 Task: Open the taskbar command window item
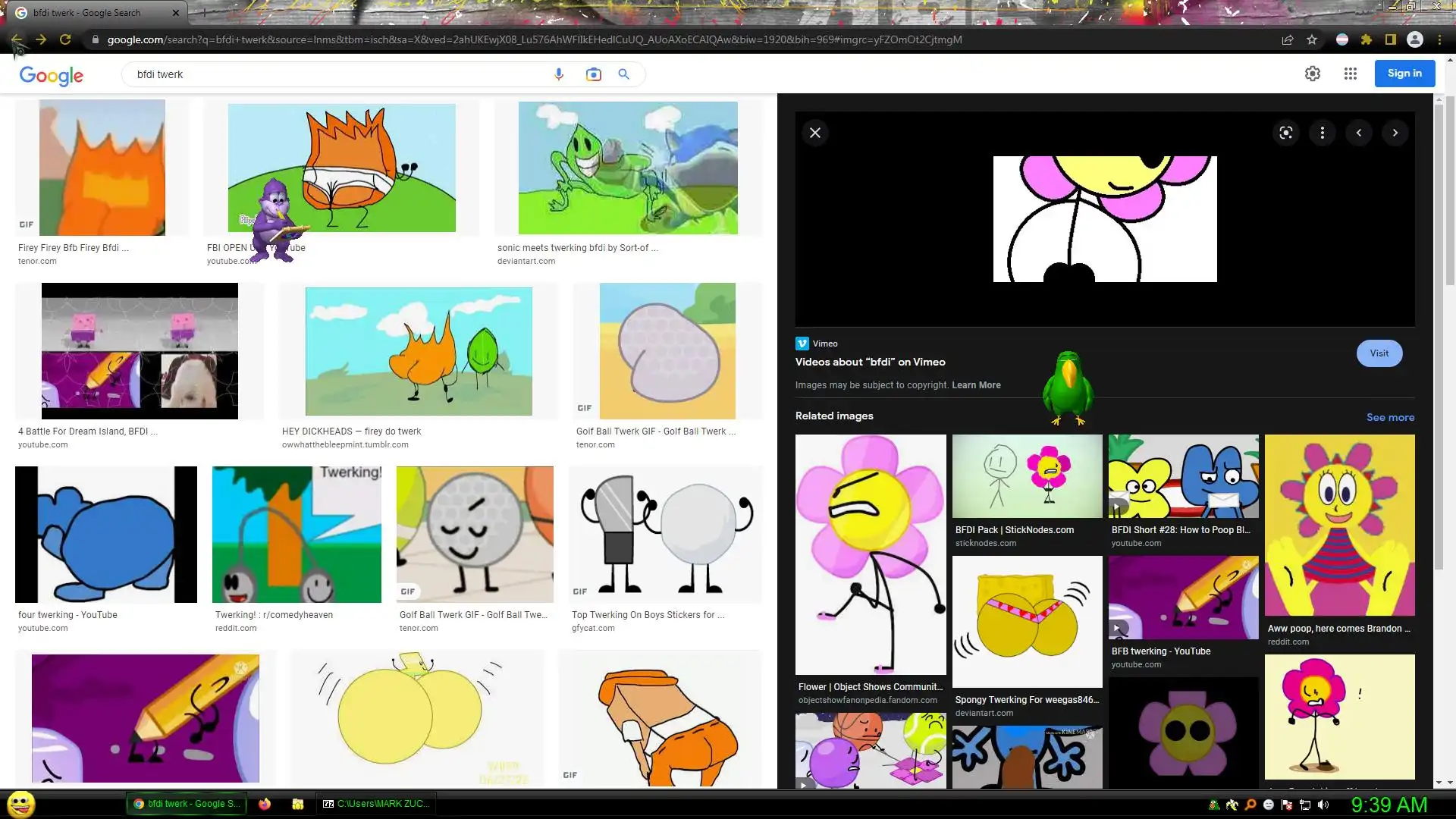(x=376, y=804)
